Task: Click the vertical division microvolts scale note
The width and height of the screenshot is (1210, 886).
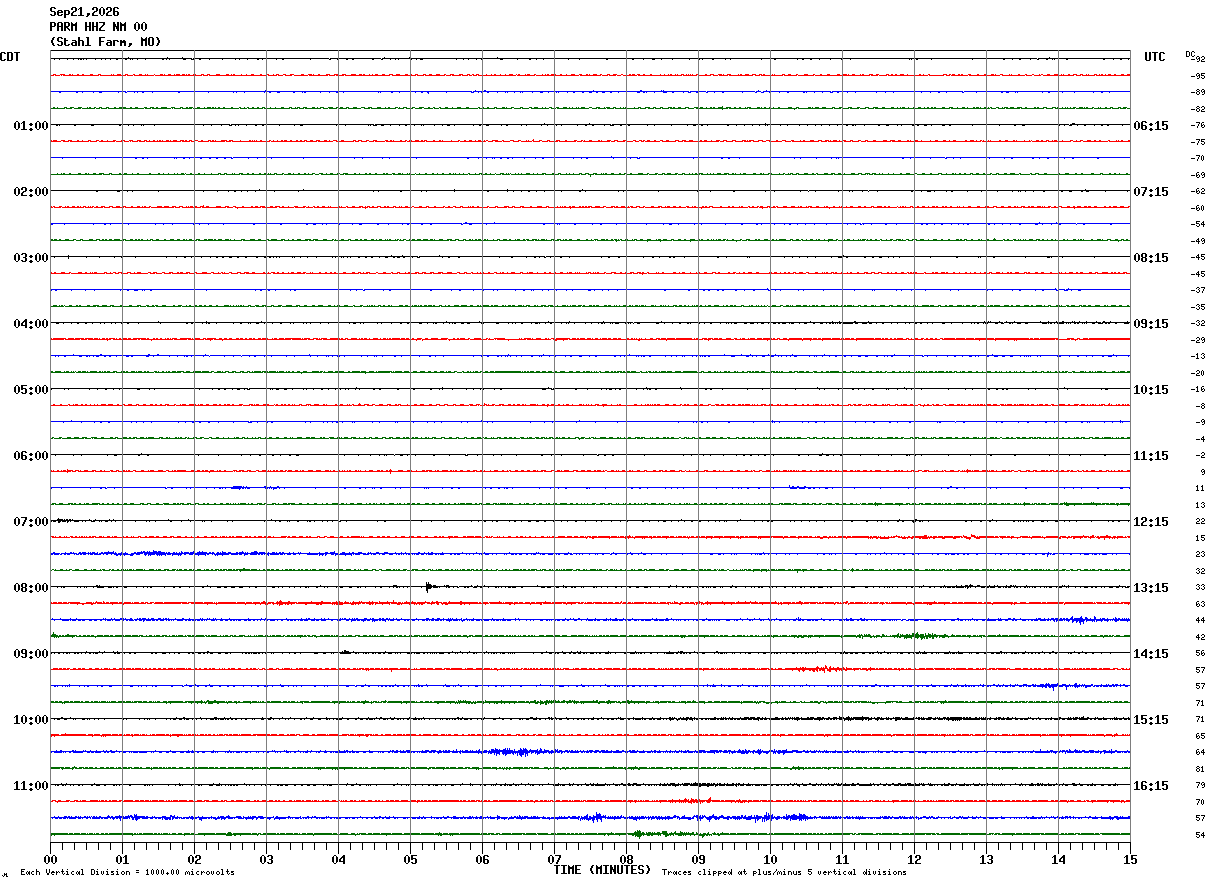Action: tap(127, 873)
